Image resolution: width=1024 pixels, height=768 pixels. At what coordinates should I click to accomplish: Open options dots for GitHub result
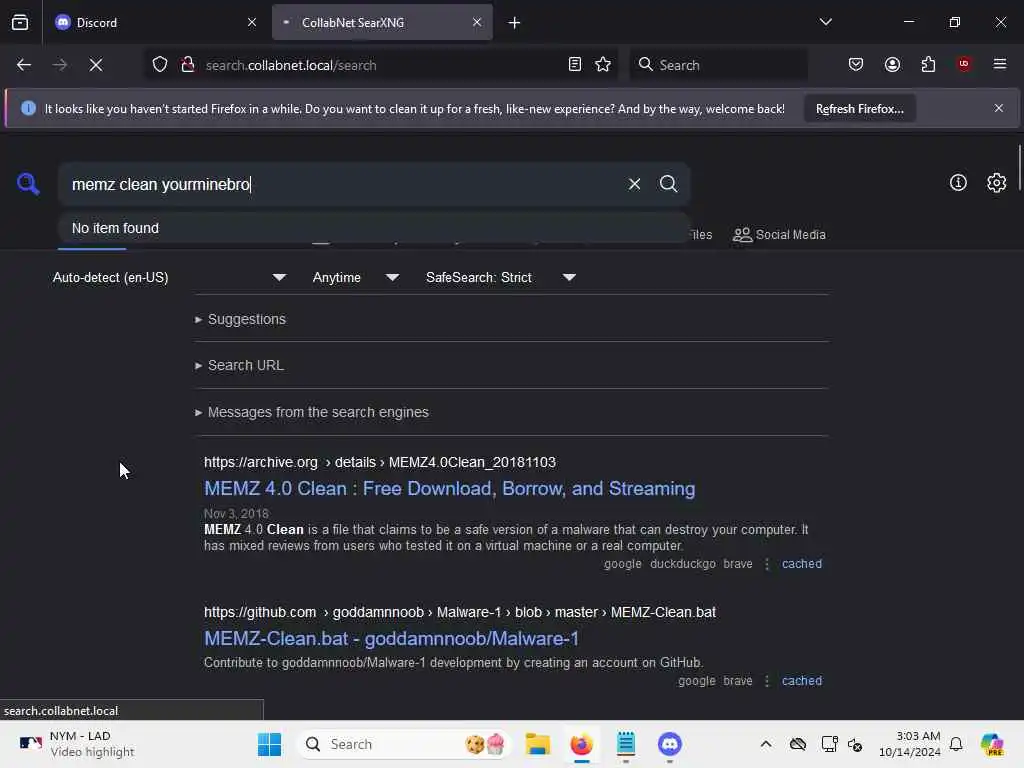[x=767, y=680]
